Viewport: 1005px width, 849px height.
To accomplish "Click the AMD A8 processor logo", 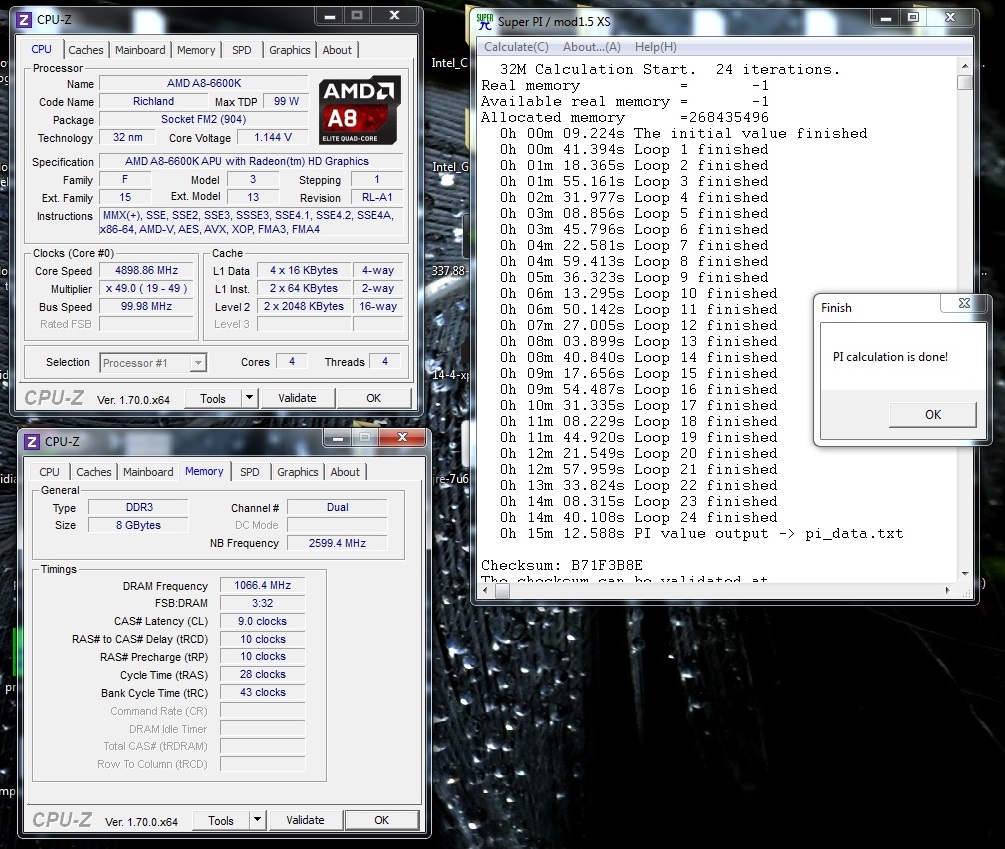I will 359,110.
